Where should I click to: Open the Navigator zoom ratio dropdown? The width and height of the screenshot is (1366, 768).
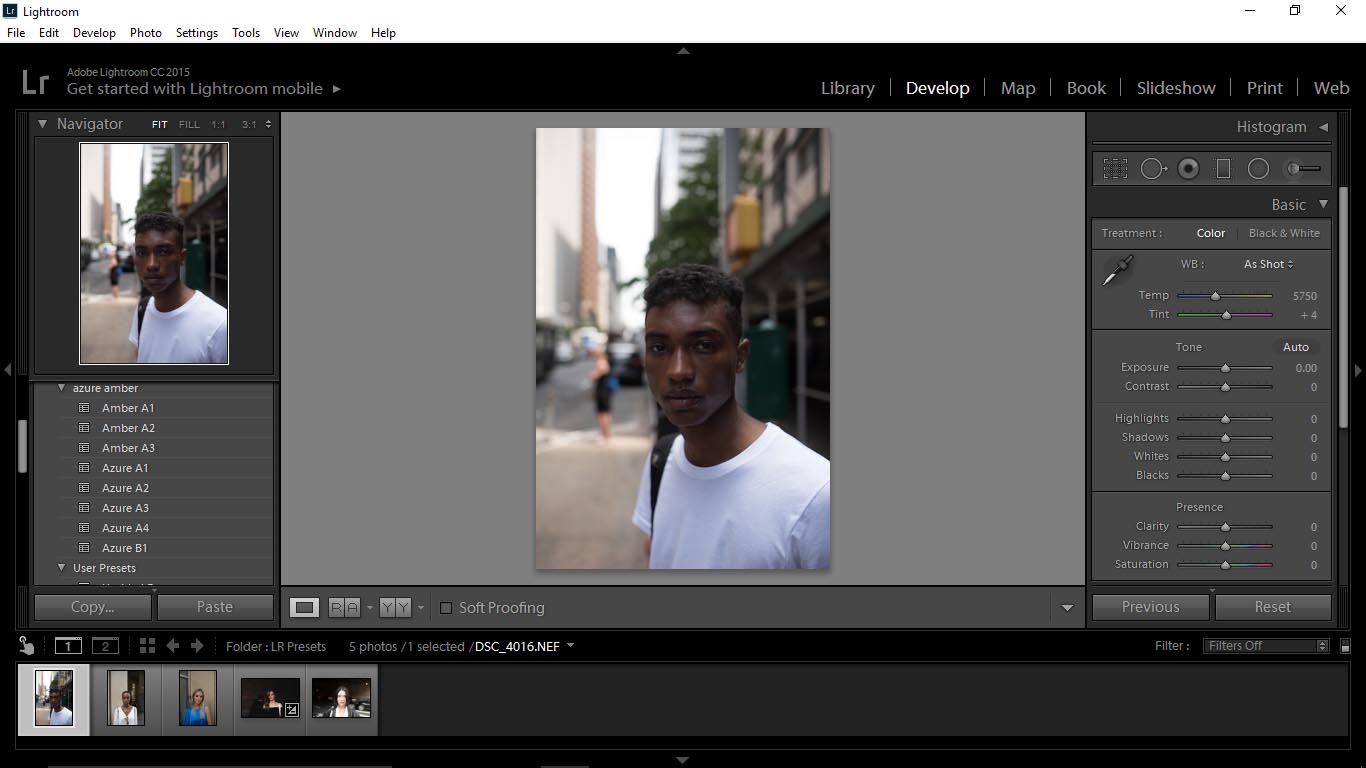click(268, 125)
